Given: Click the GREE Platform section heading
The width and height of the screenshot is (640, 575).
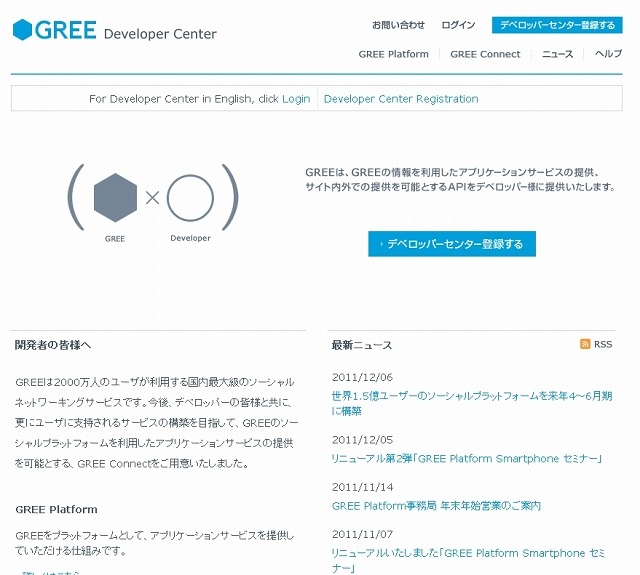Looking at the screenshot, I should pyautogui.click(x=56, y=510).
